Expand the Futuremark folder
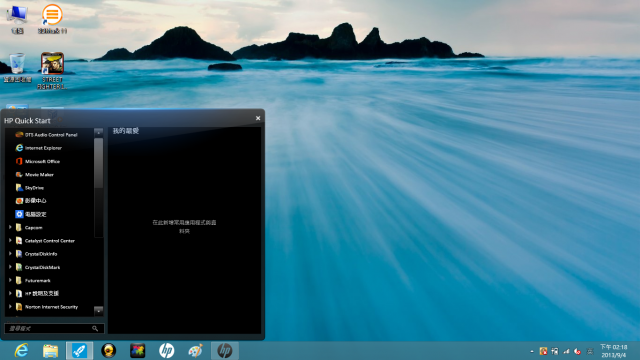Viewport: 640px width, 360px height. click(10, 280)
